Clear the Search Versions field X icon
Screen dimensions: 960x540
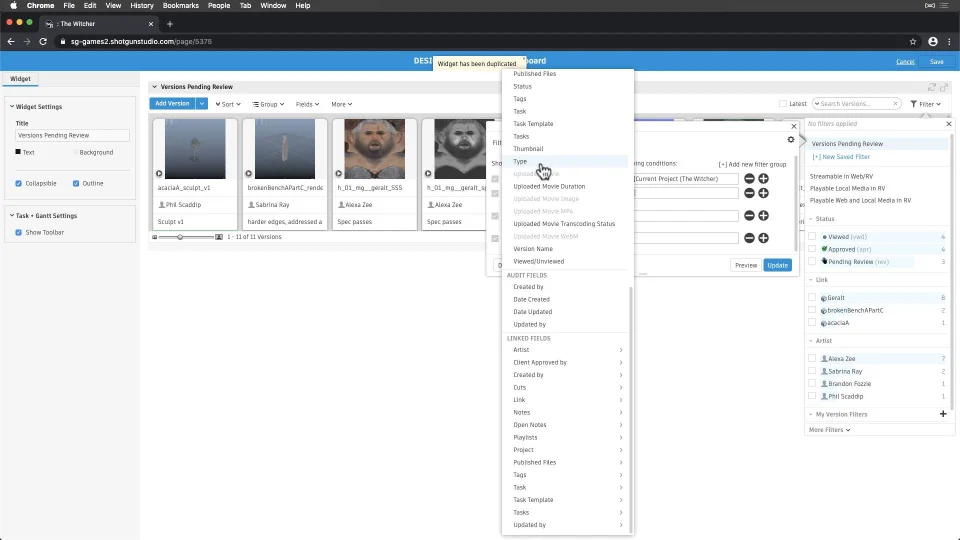coord(895,104)
